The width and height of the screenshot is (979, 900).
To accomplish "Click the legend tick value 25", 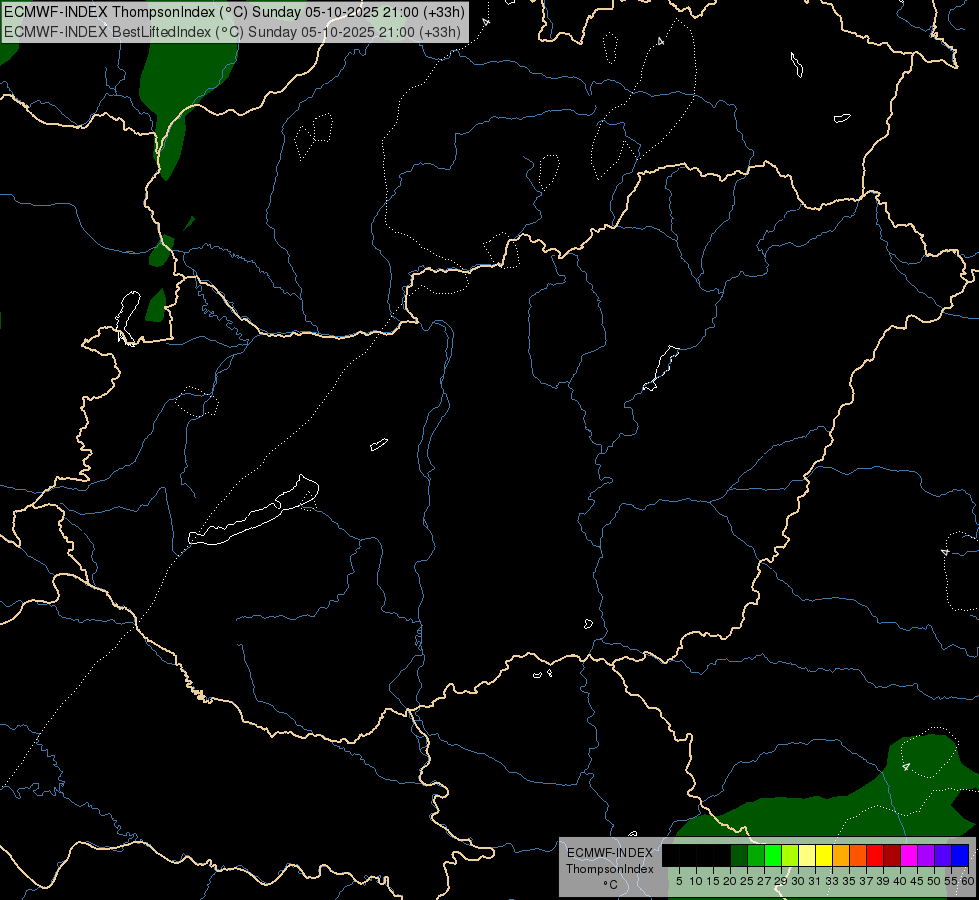I will (x=747, y=881).
